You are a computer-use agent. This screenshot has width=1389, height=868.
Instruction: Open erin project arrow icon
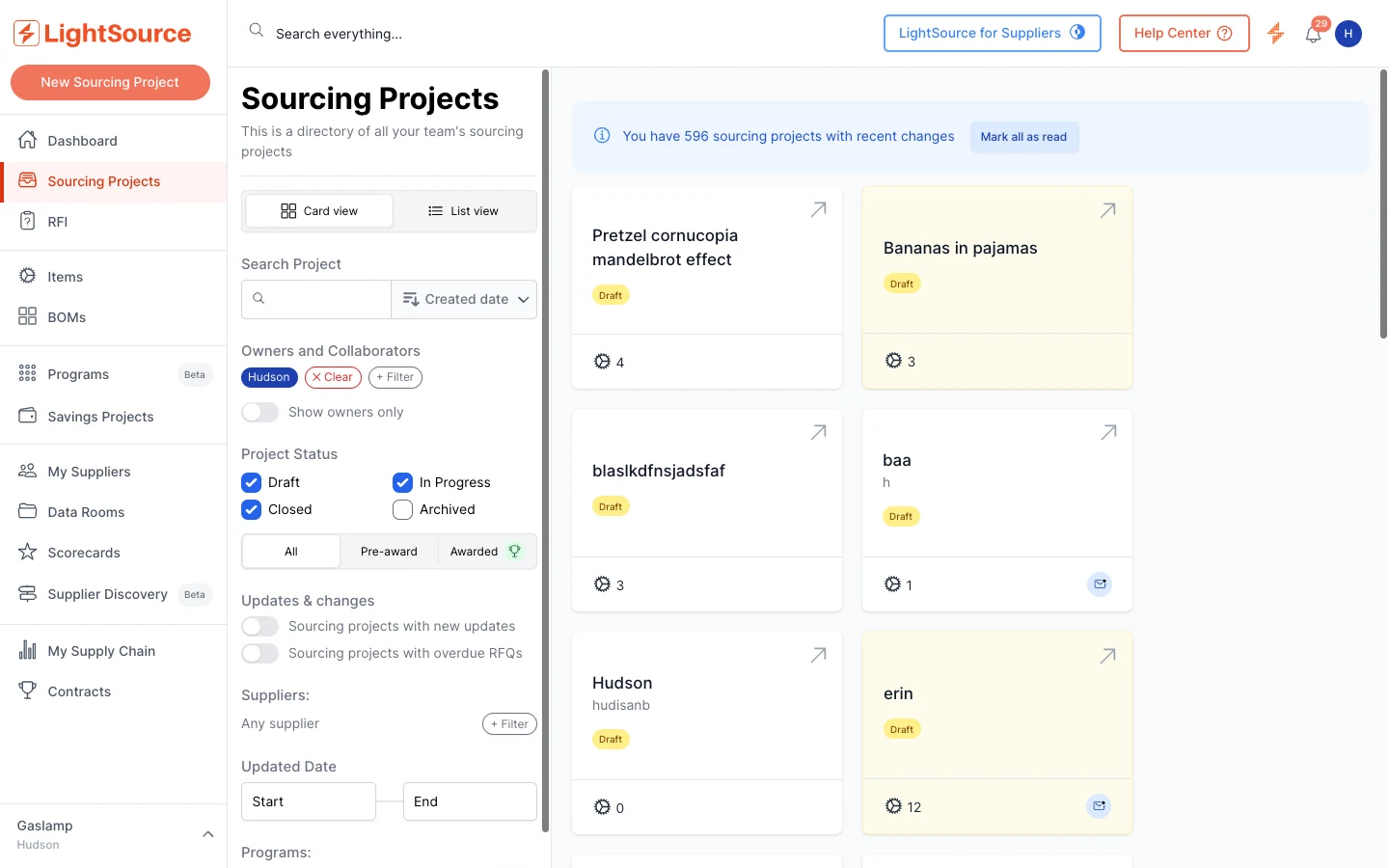[x=1108, y=656]
